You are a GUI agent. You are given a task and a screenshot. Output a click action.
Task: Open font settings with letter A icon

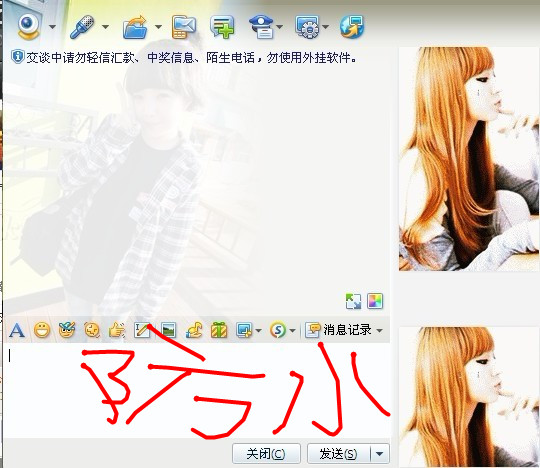coord(17,330)
